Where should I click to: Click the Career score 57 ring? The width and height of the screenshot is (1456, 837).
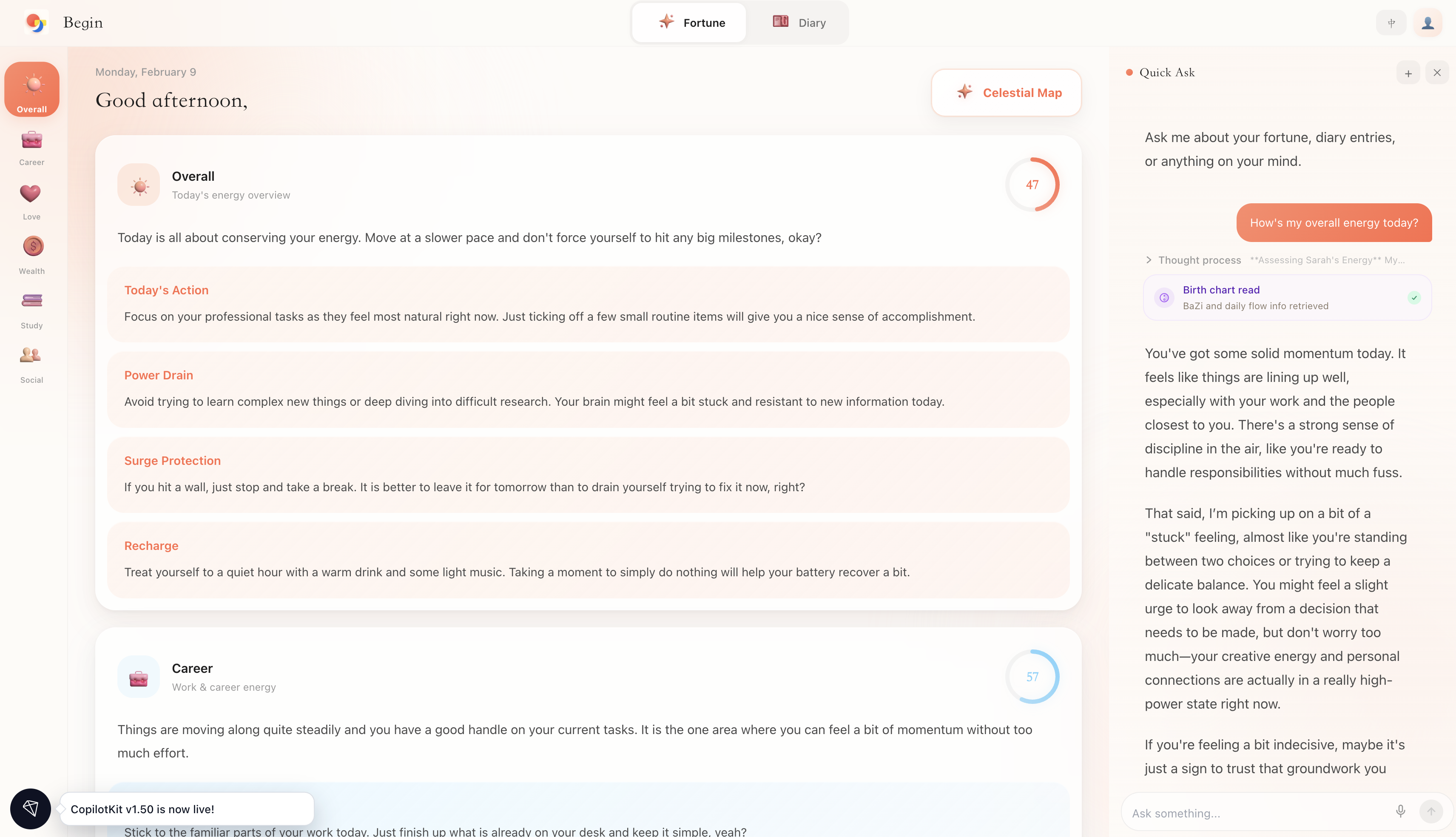pyautogui.click(x=1032, y=677)
